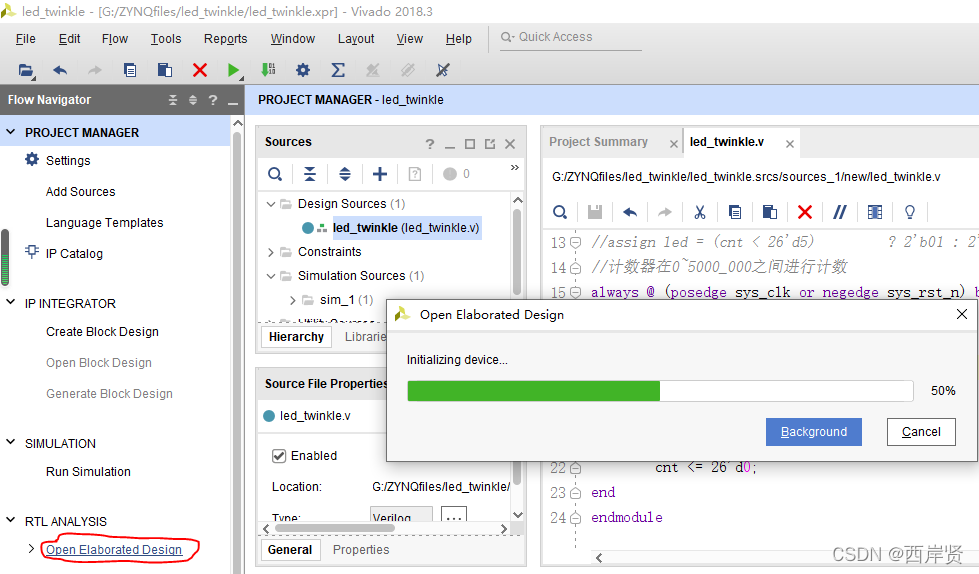This screenshot has width=979, height=574.
Task: Click the editor column selection mode icon
Action: point(875,212)
